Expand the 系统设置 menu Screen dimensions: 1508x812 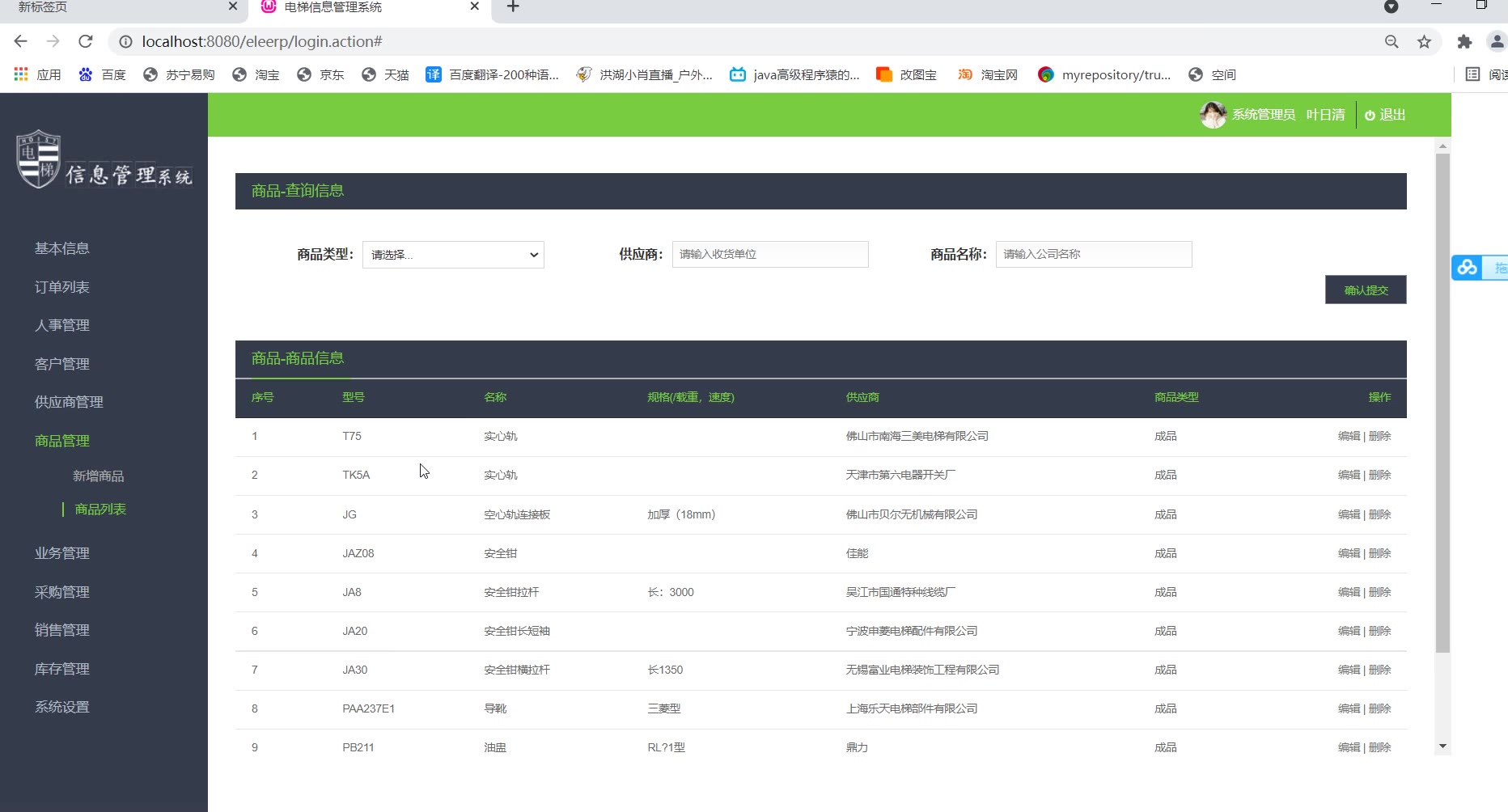(x=62, y=707)
